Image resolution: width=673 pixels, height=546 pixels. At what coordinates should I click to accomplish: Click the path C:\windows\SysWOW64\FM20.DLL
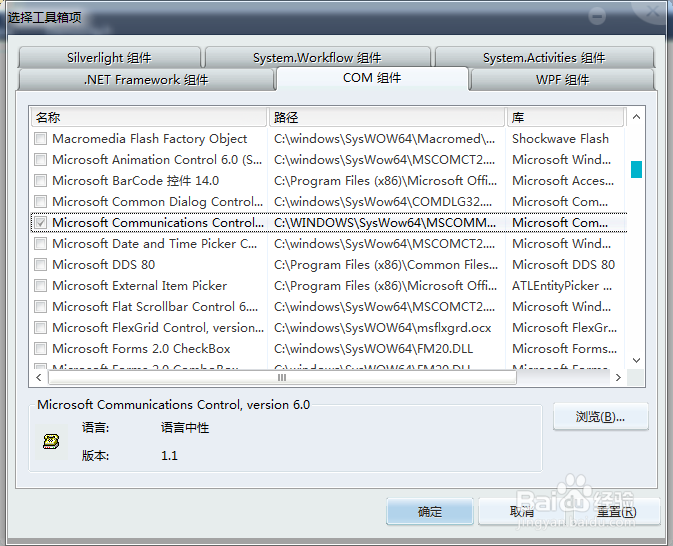click(373, 349)
